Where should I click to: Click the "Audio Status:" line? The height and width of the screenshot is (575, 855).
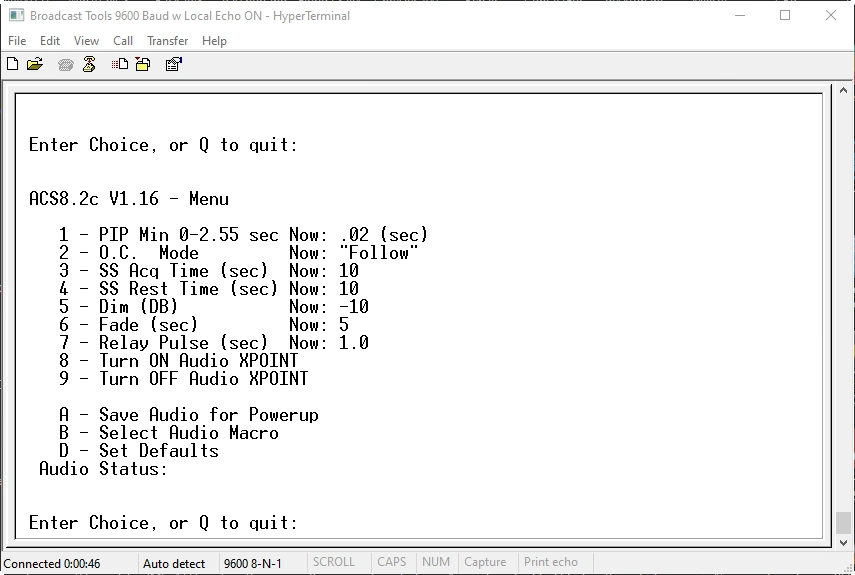pos(104,468)
